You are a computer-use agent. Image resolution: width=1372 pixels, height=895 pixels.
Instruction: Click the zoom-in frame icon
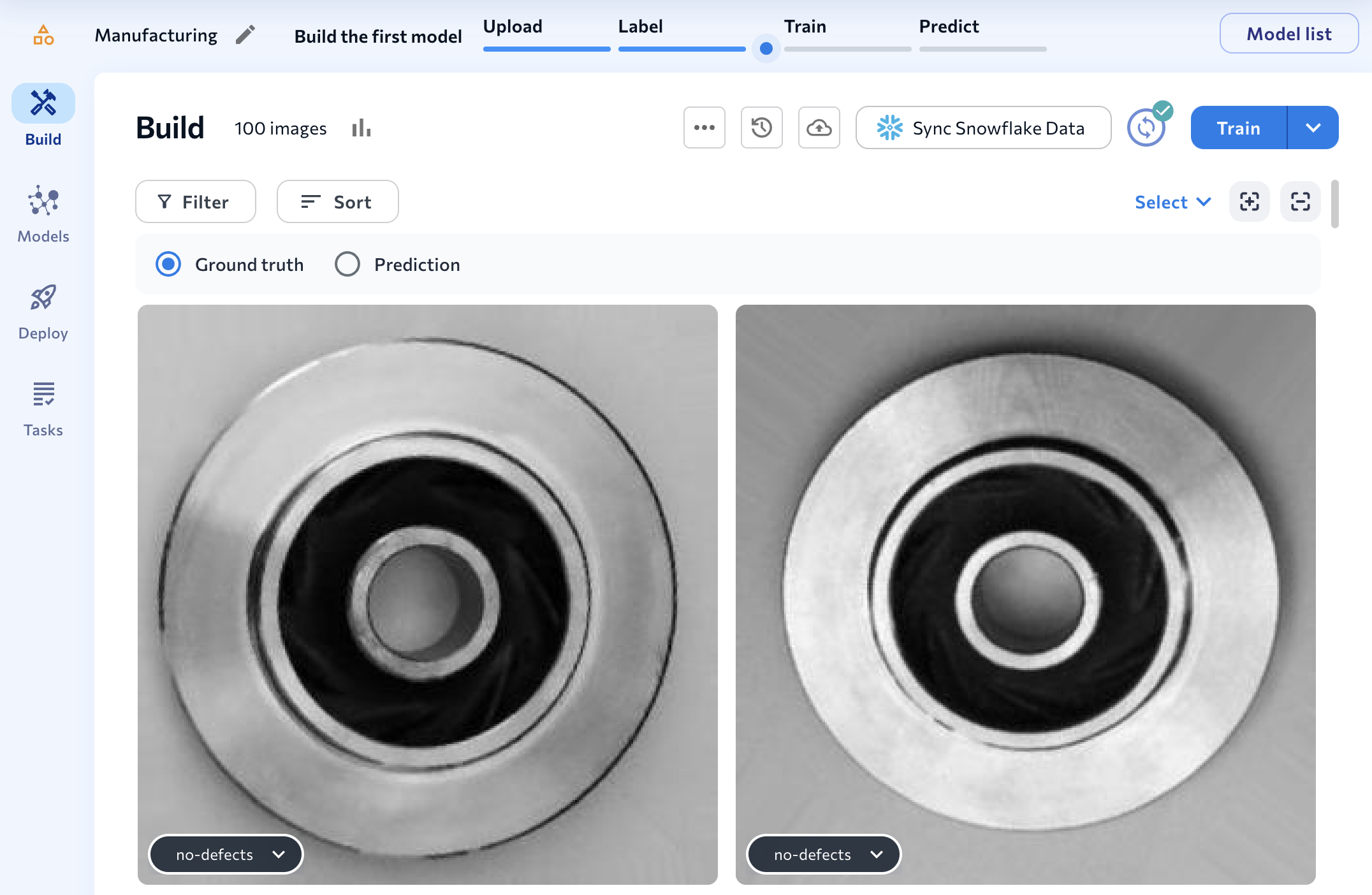click(1249, 202)
